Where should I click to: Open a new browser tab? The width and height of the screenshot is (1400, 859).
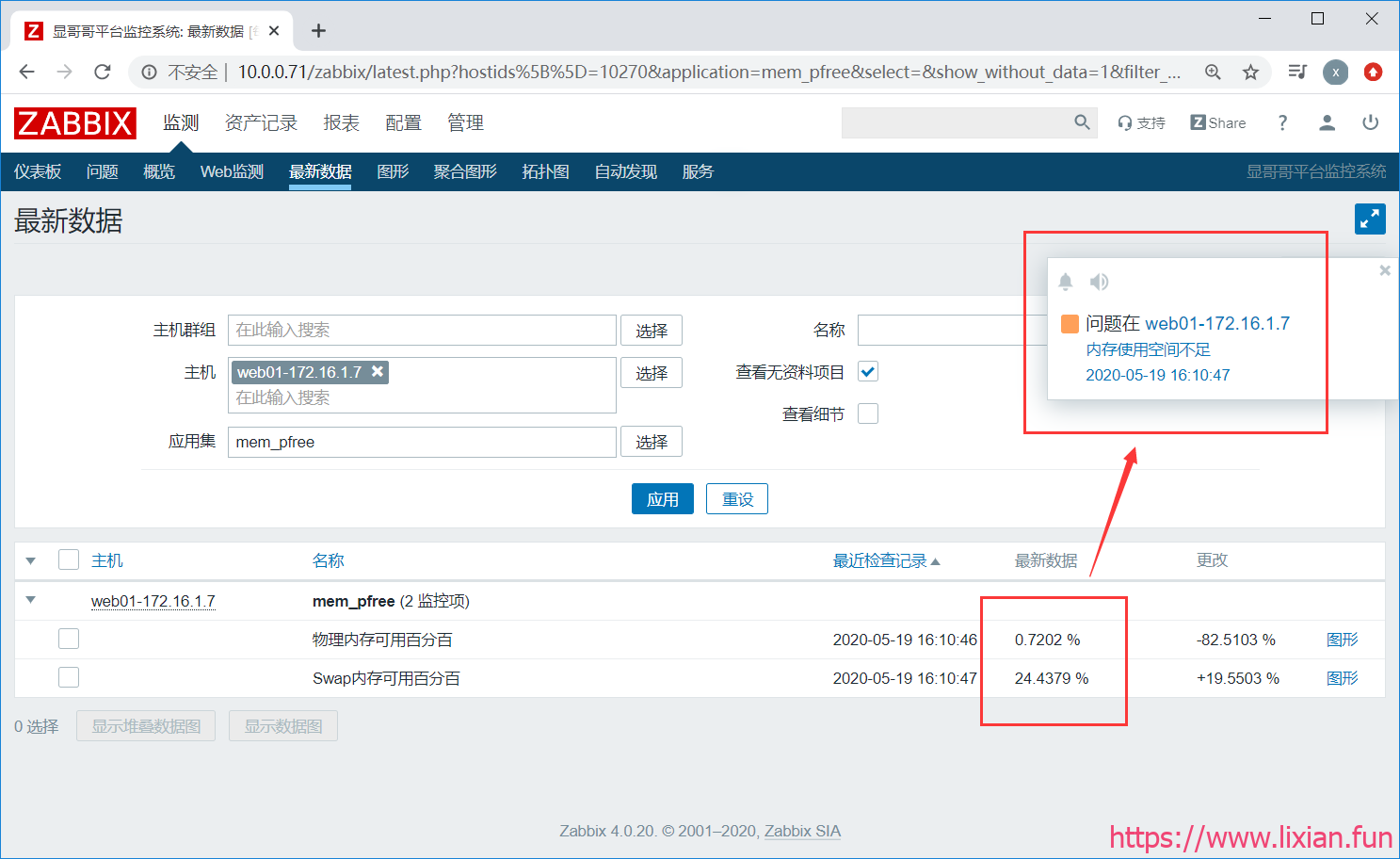(319, 31)
